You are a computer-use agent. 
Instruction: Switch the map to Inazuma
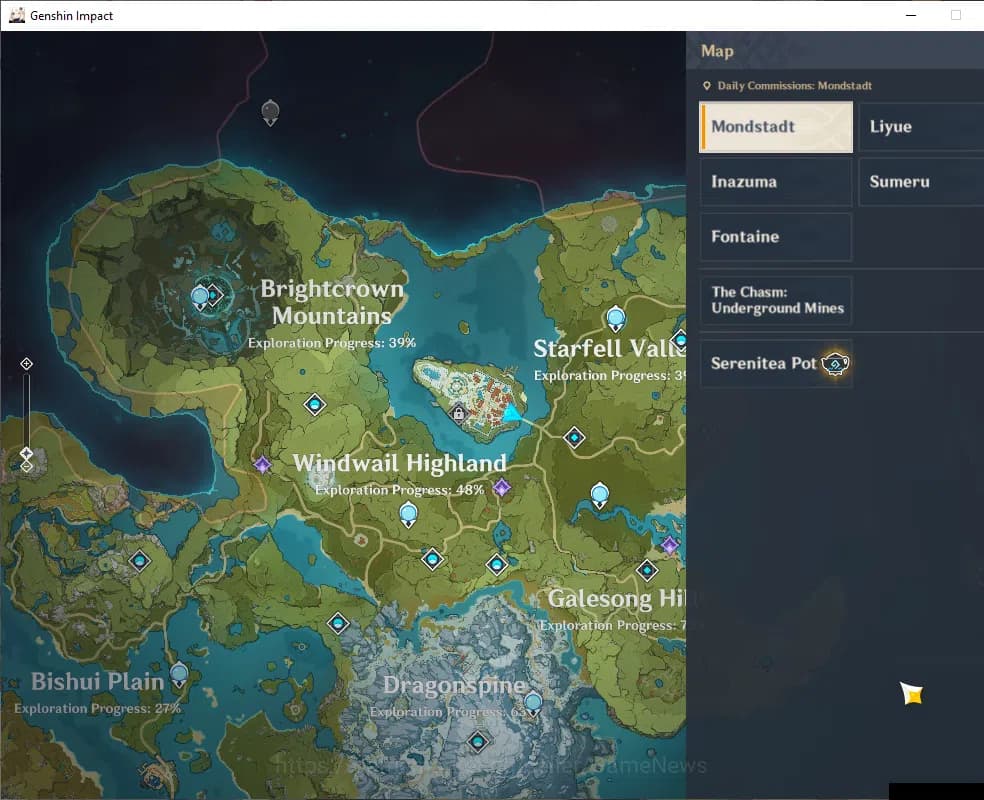point(776,182)
